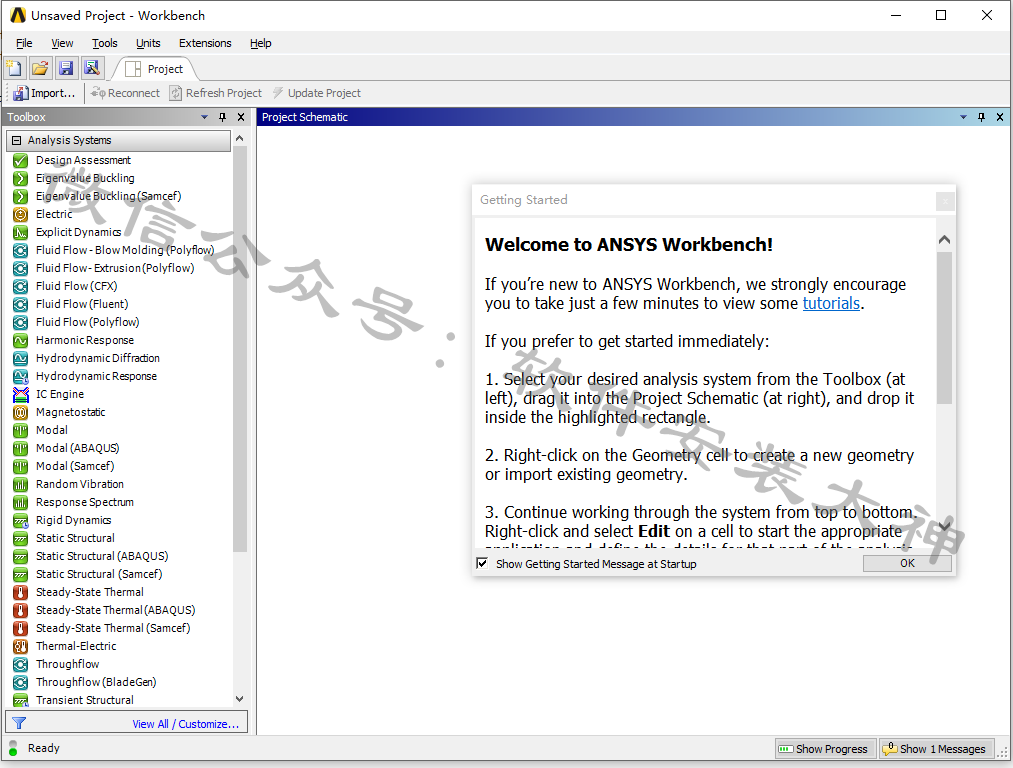
Task: Click the Show Progress button
Action: [x=824, y=749]
